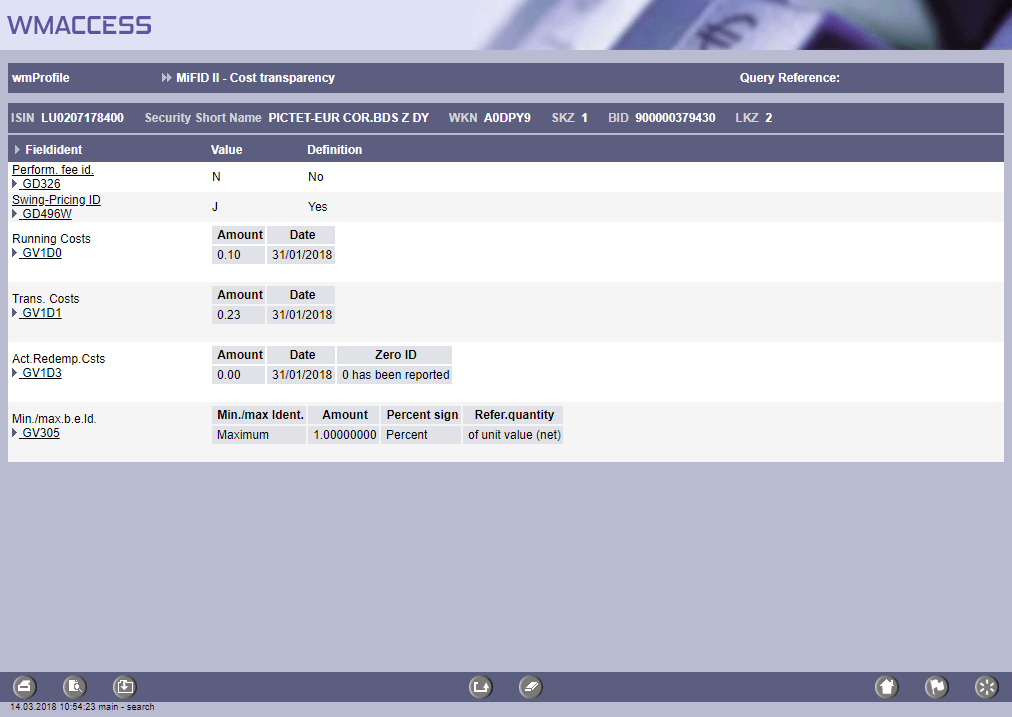Click the Value column header
This screenshot has width=1012, height=717.
point(227,150)
